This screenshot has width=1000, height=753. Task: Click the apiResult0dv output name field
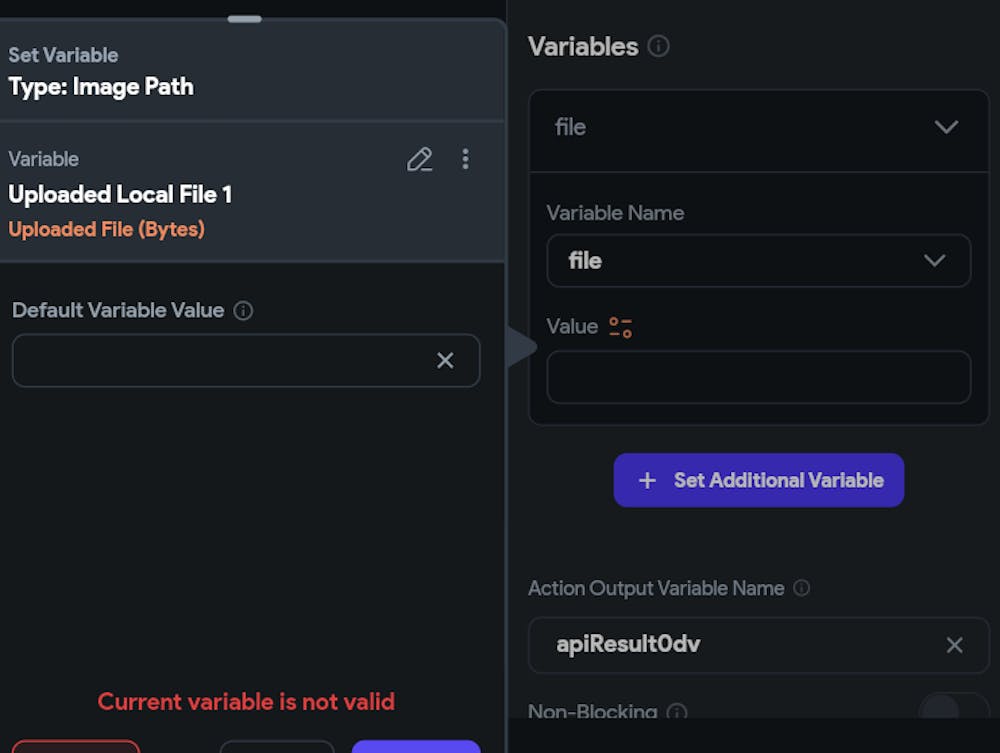[x=740, y=645]
